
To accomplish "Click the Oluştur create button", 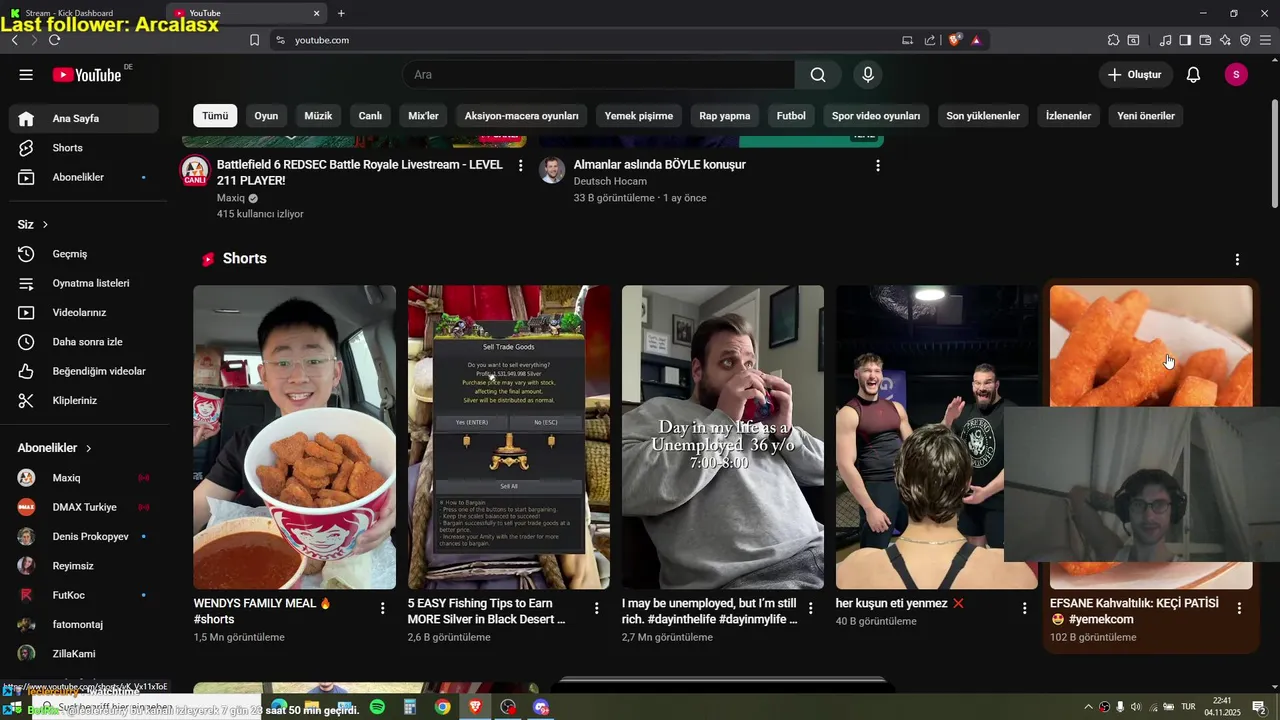I will click(x=1135, y=75).
